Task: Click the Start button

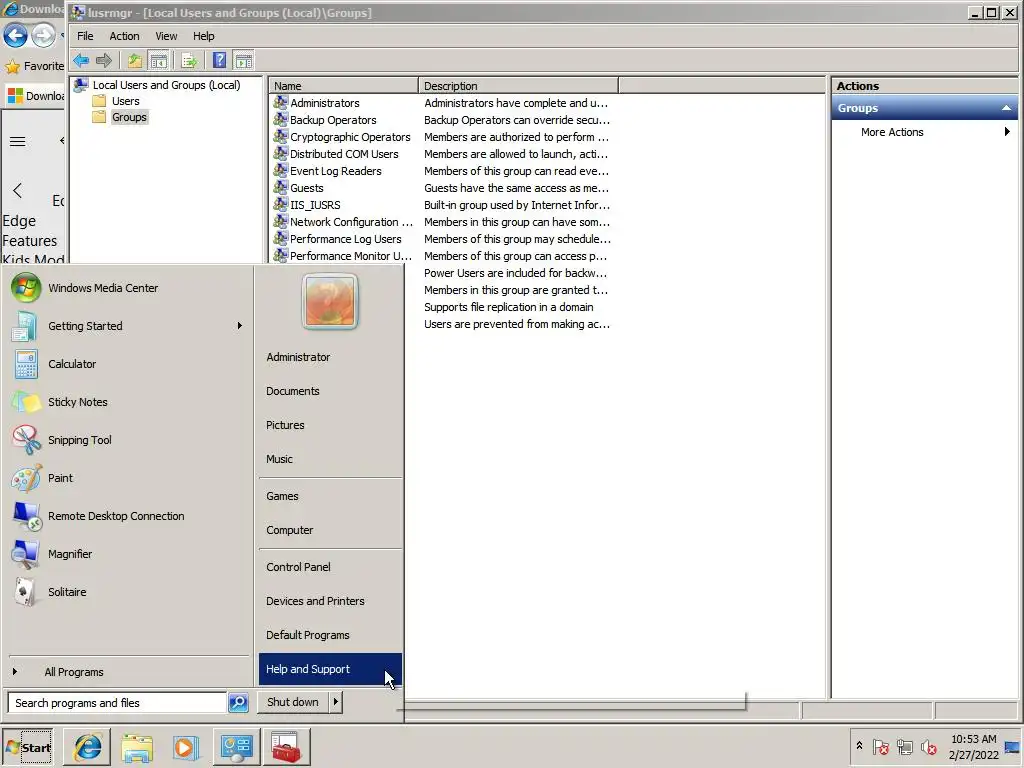Action: [28, 747]
